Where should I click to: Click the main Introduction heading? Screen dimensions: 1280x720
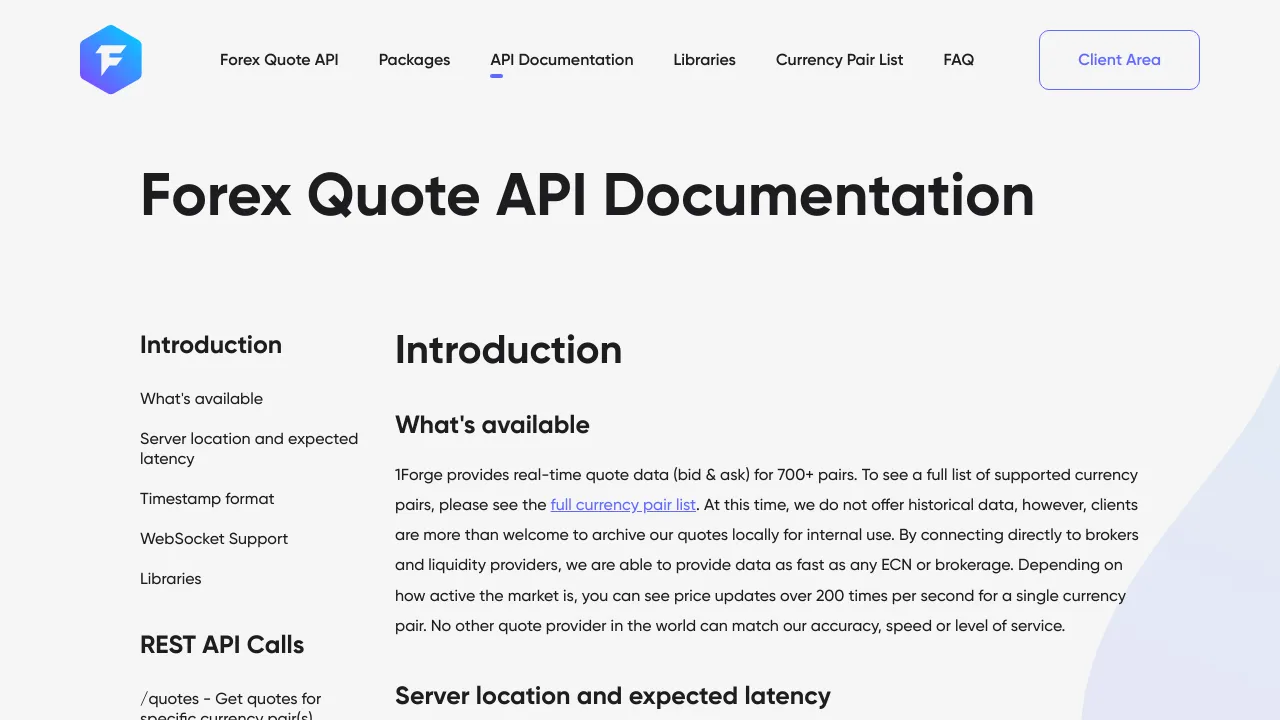coord(508,350)
